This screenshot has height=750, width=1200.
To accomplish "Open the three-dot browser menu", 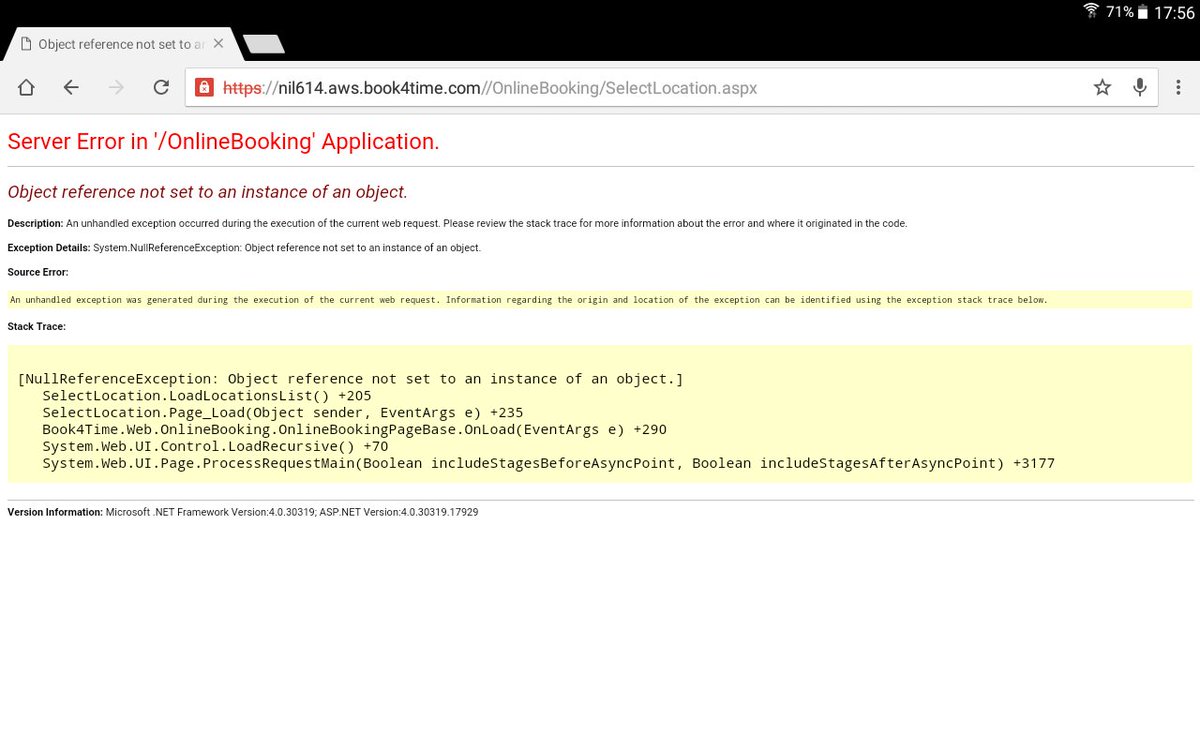I will tap(1178, 88).
